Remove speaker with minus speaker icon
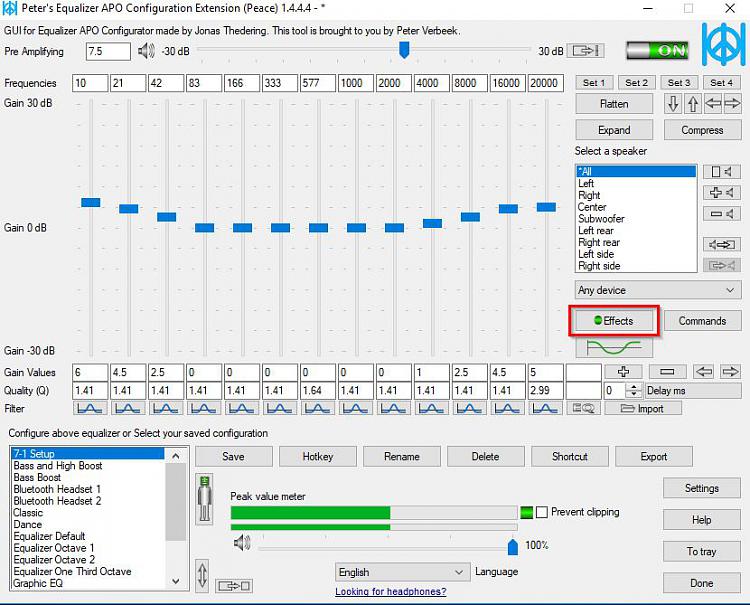750x605 pixels. coord(722,214)
